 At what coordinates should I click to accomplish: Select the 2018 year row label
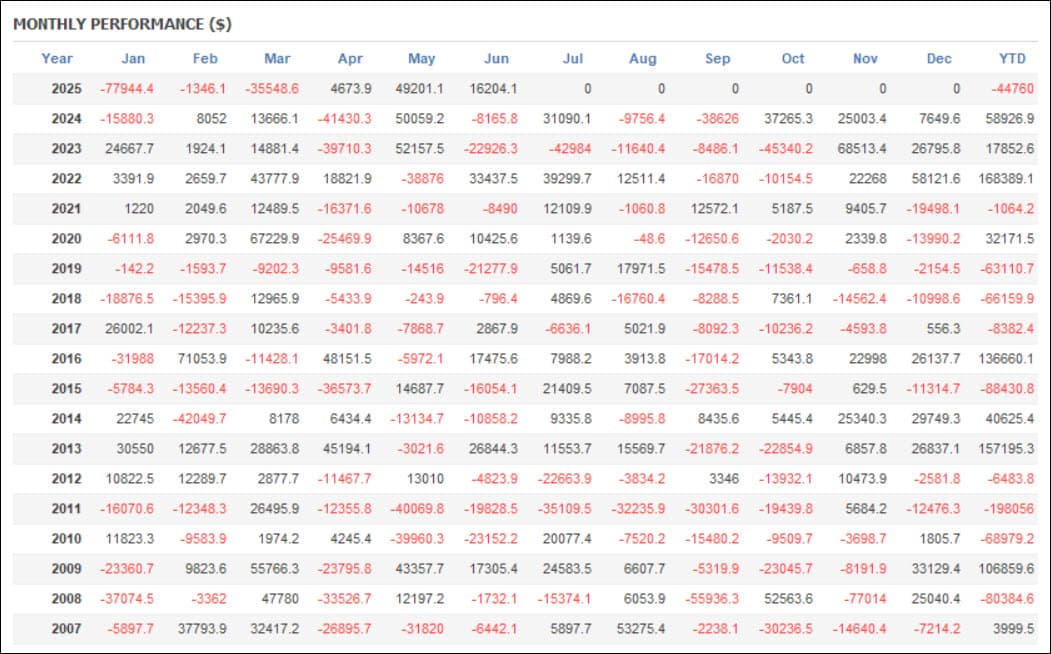(x=66, y=299)
